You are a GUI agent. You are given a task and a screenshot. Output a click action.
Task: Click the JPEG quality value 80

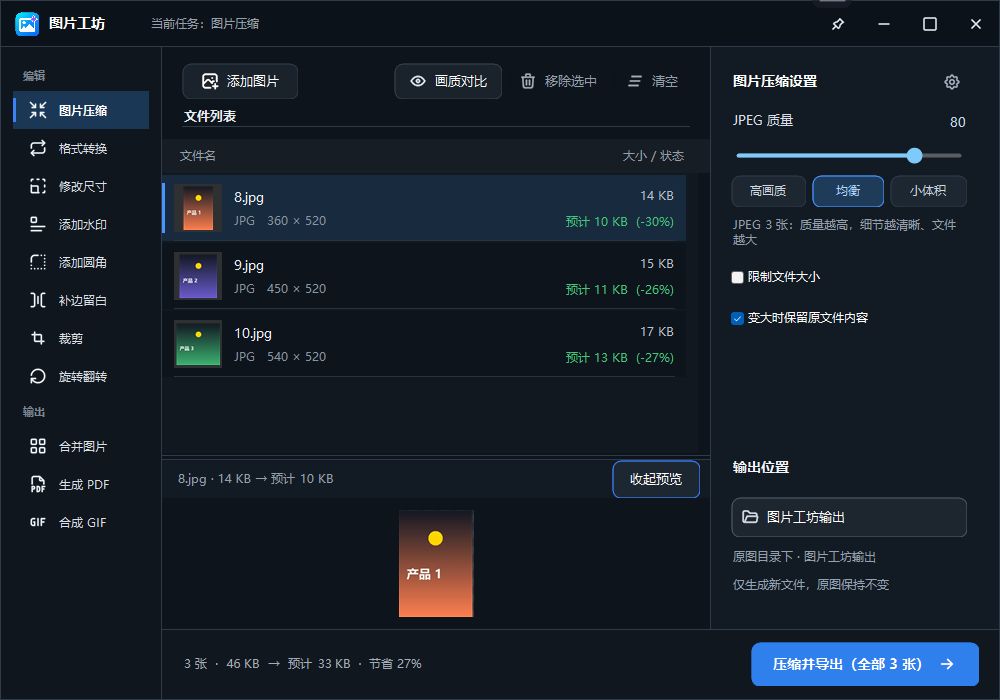957,122
